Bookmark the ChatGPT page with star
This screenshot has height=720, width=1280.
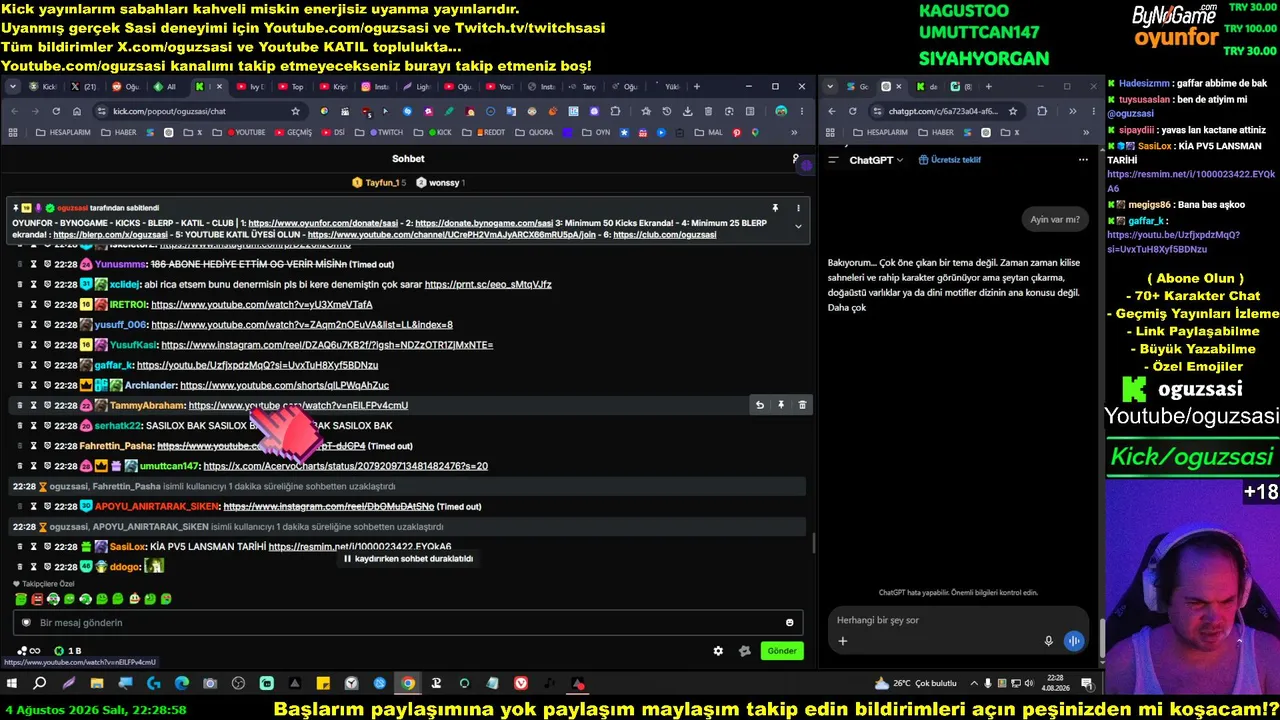[1013, 111]
